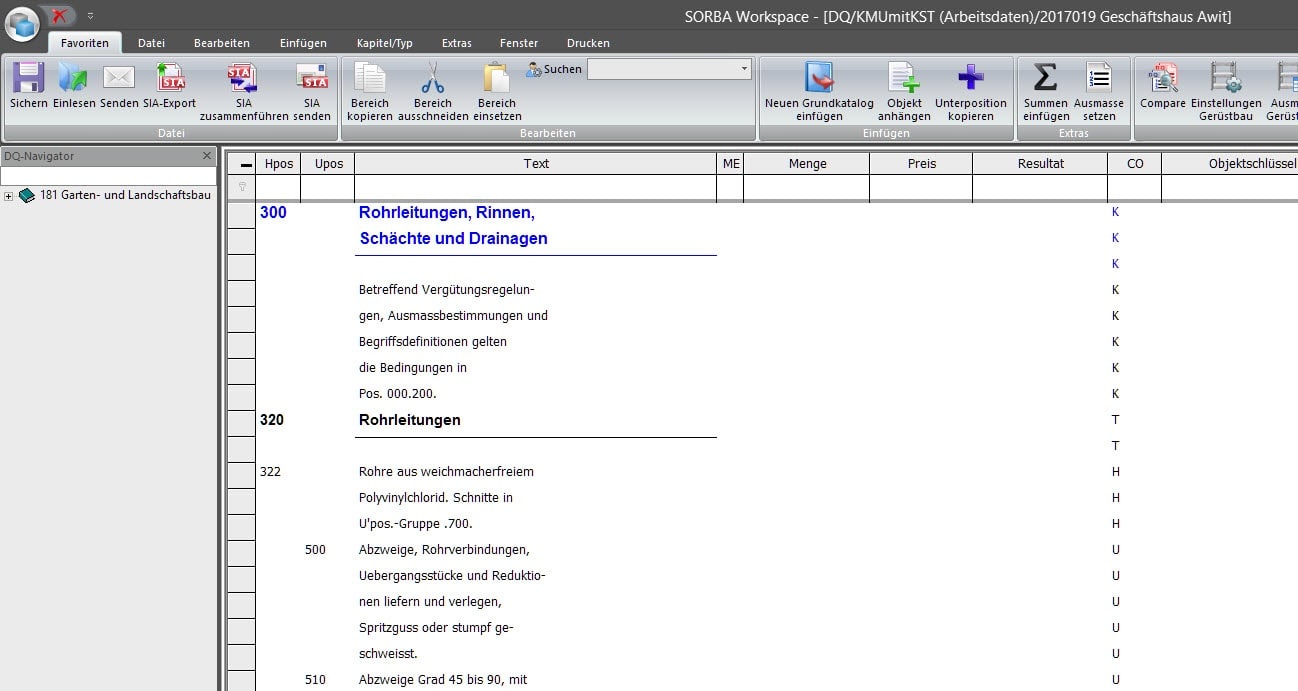Click the SIA senden icon
Screen dimensions: 1298x691
312,78
